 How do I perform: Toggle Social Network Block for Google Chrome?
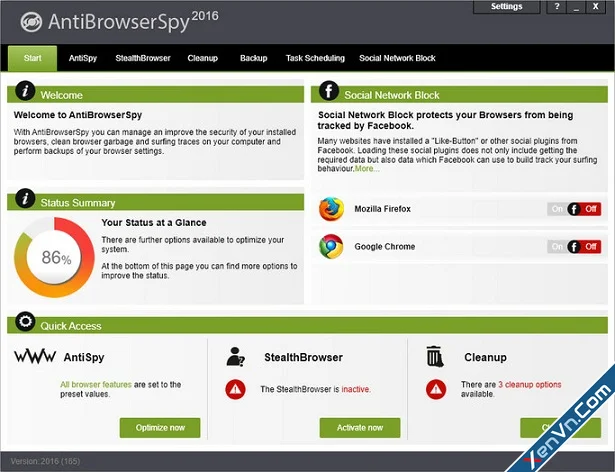pos(574,247)
